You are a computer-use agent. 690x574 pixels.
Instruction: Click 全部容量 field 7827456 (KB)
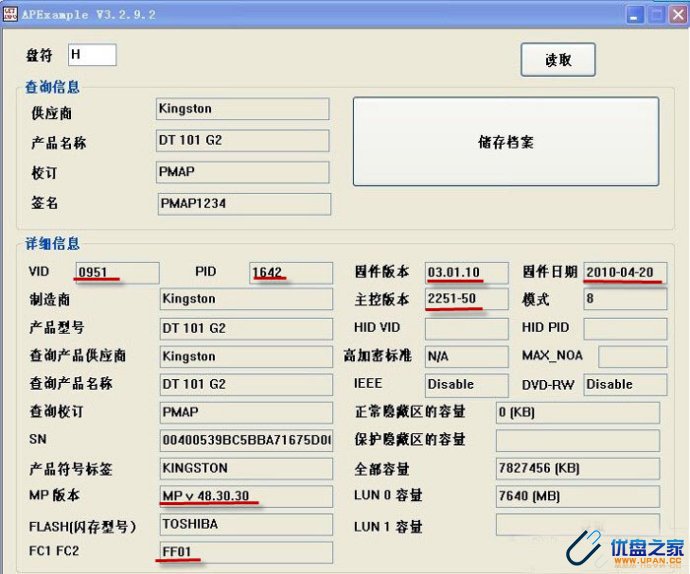pos(578,469)
